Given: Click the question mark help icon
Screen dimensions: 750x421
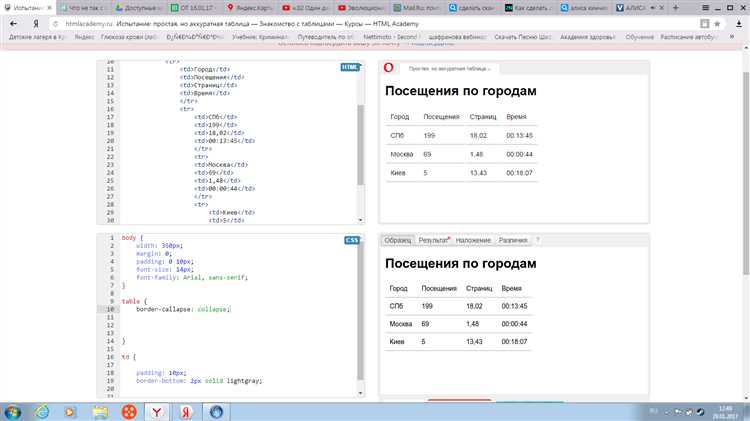Looking at the screenshot, I should click(x=537, y=240).
